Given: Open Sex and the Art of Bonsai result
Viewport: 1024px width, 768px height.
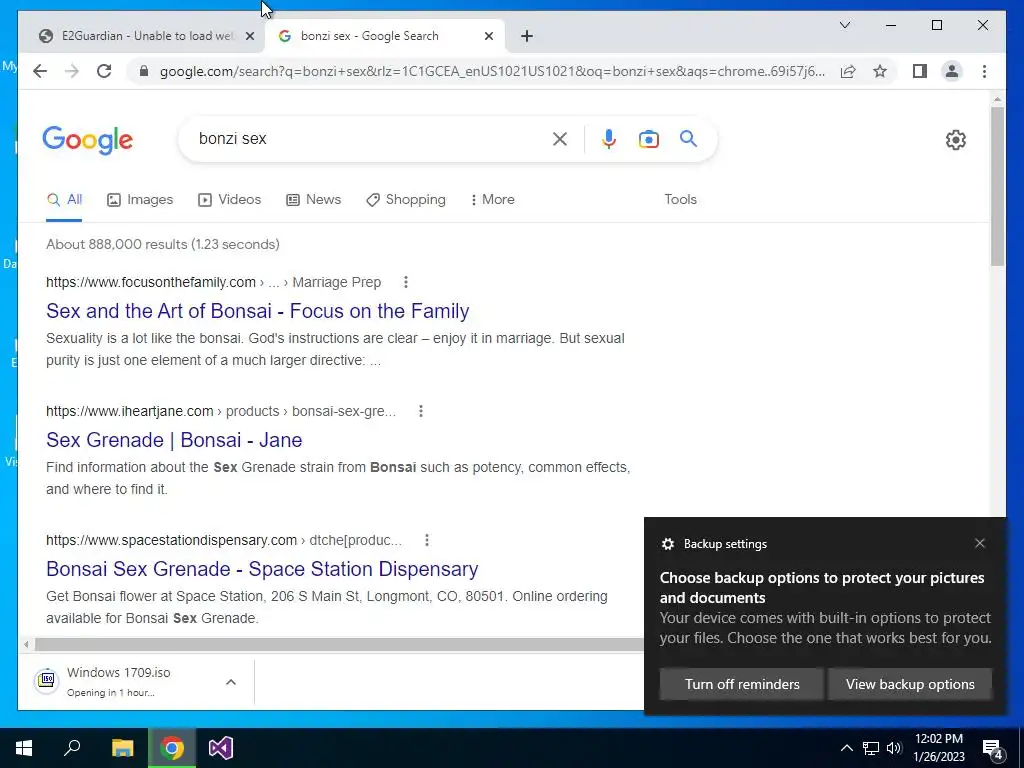Looking at the screenshot, I should click(x=257, y=311).
